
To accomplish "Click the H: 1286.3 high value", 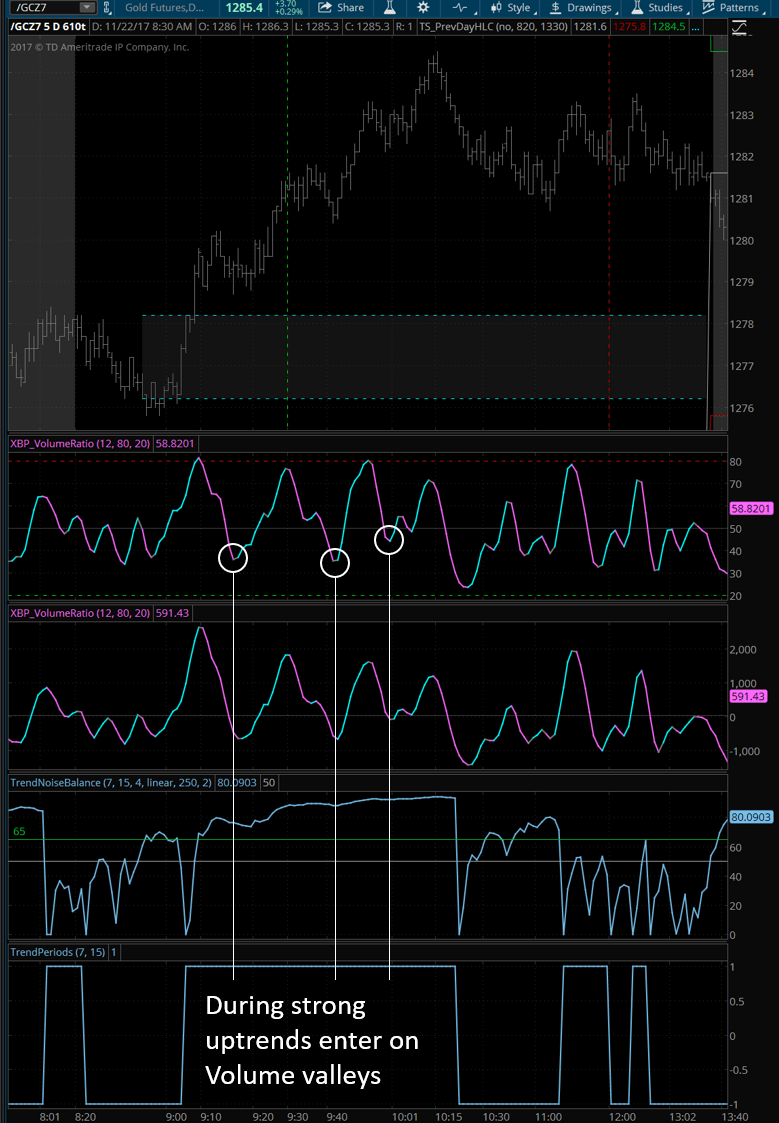I will (x=265, y=26).
